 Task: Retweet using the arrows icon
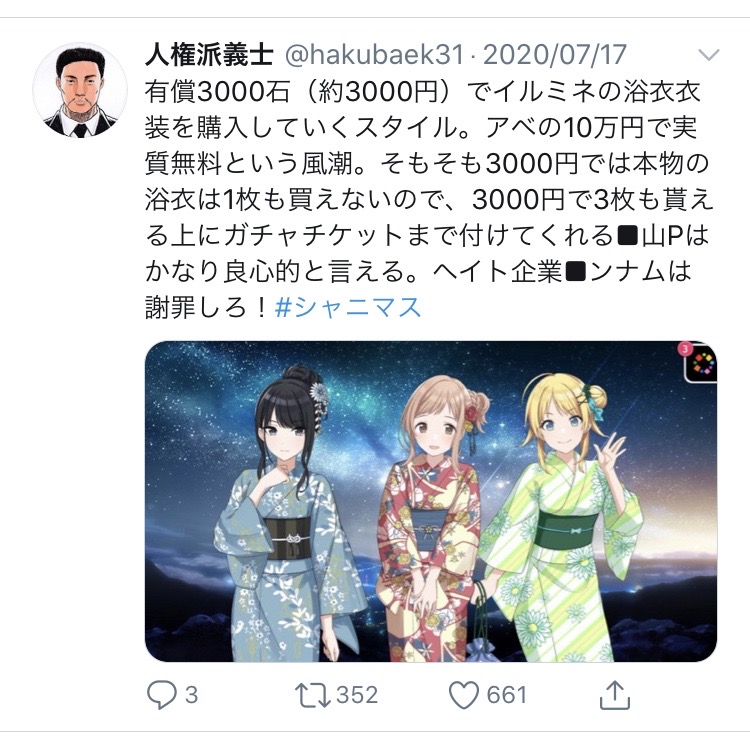pos(313,695)
